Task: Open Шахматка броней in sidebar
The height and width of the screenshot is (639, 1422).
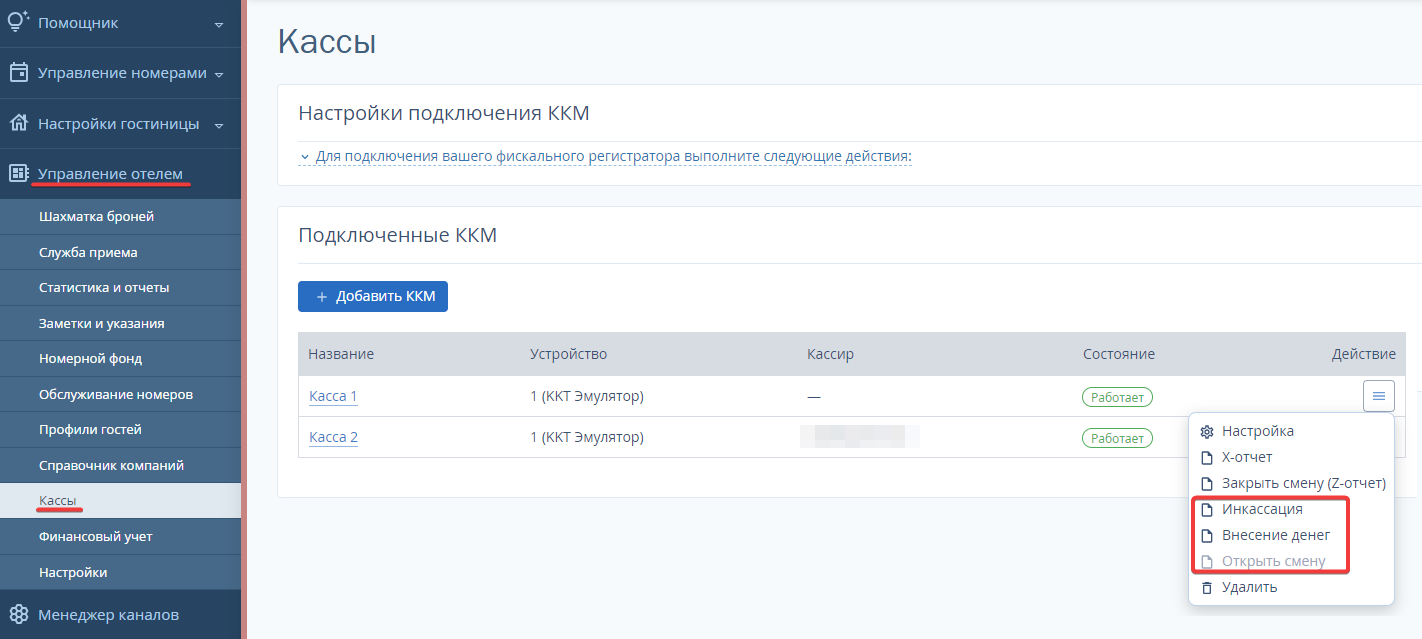Action: [120, 216]
